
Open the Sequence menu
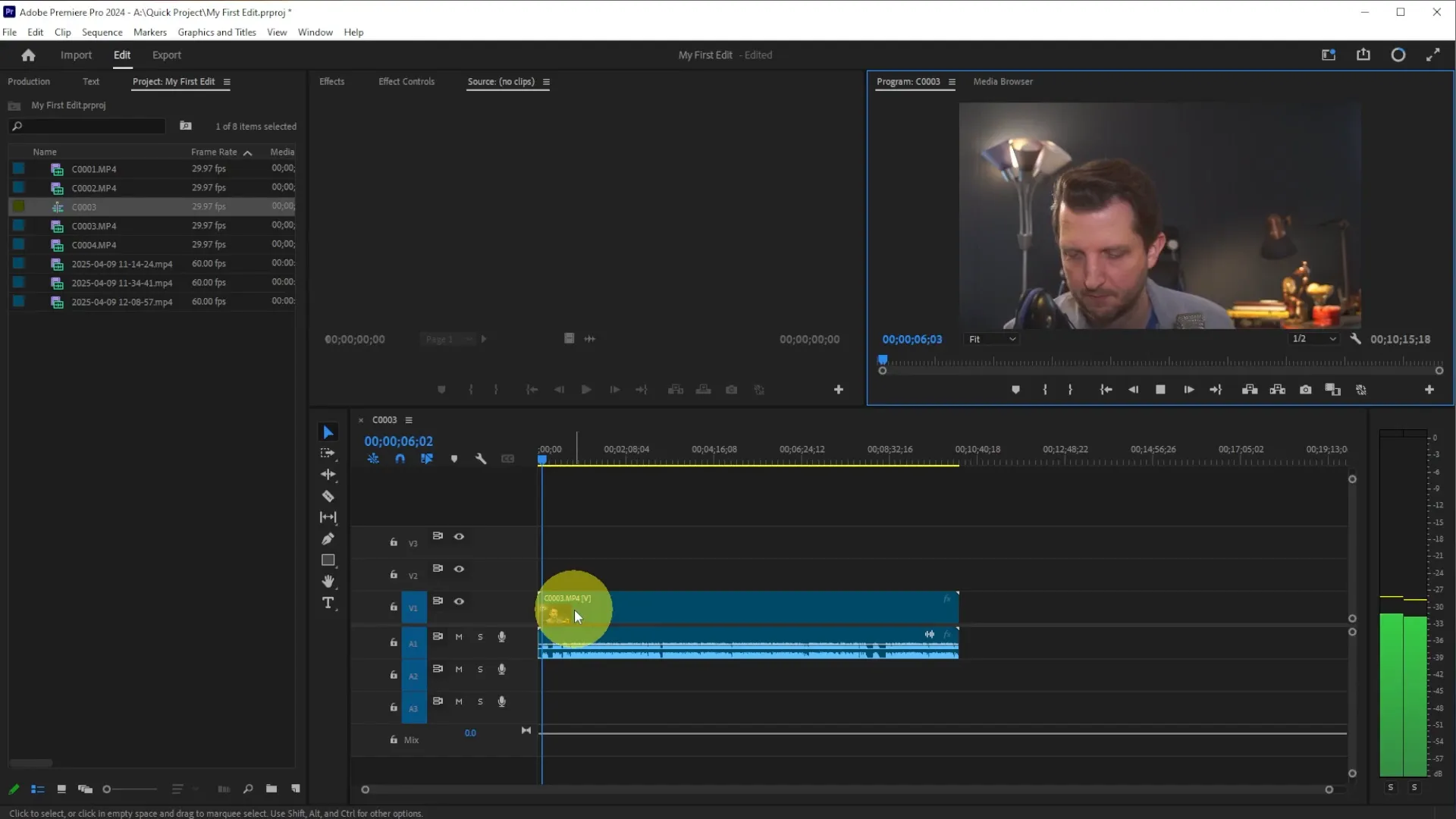point(102,33)
